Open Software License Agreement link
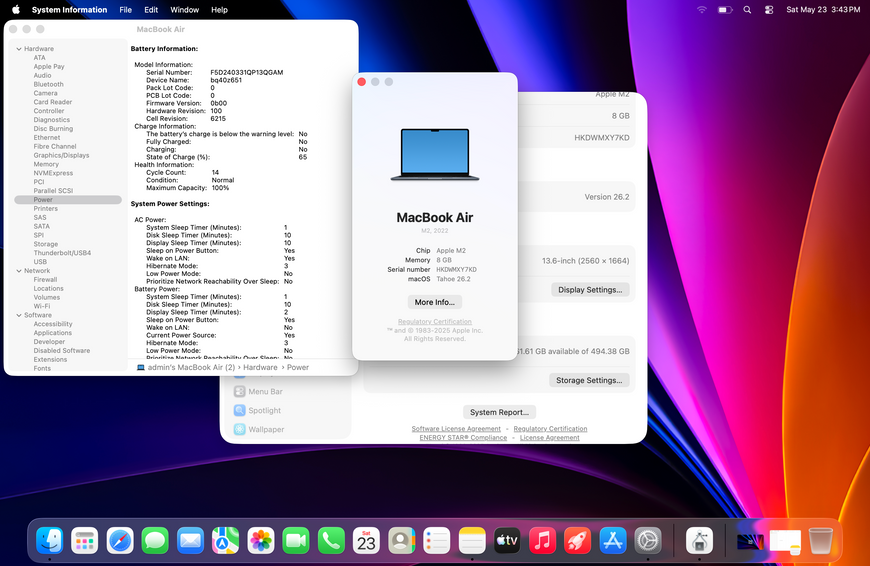870x566 pixels. (456, 428)
